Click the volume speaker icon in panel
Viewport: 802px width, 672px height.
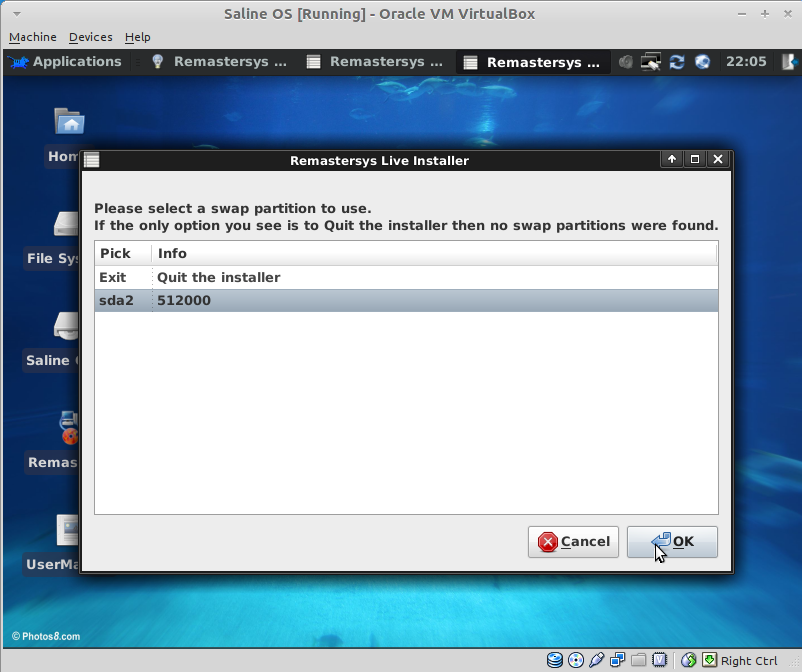coord(626,62)
